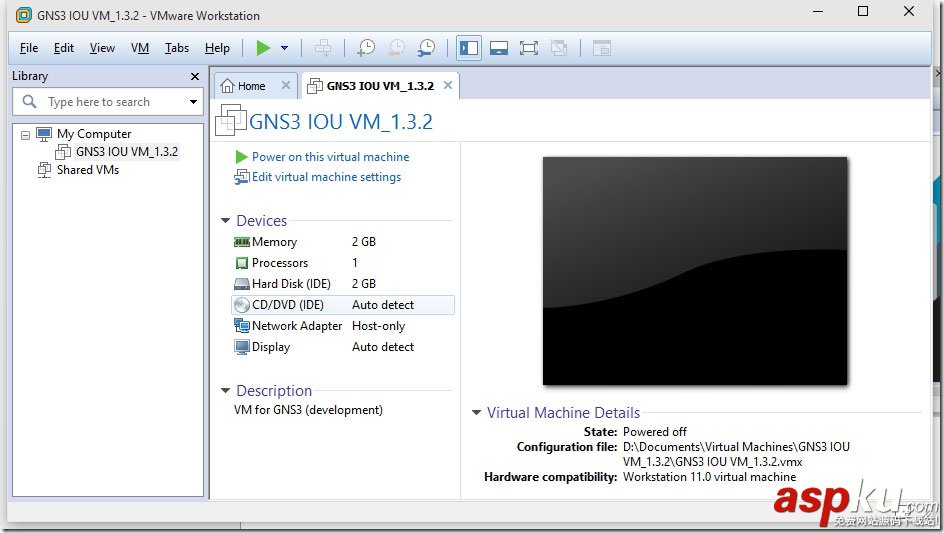This screenshot has height=533, width=944.
Task: Click the VM for GNS3 description text
Action: click(x=308, y=410)
